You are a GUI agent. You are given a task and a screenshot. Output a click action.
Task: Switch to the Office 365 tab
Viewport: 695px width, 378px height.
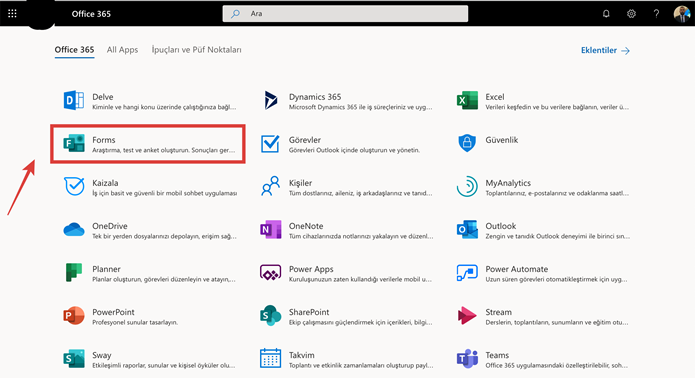point(74,50)
